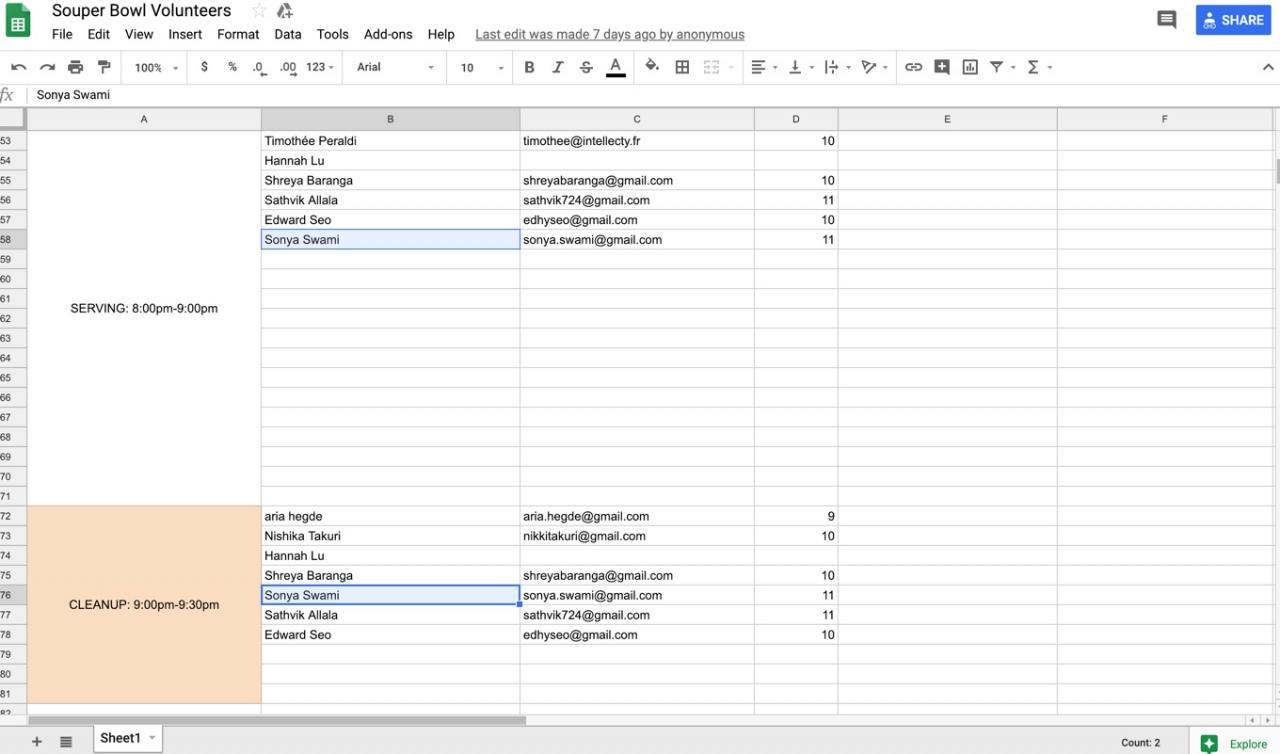1280x754 pixels.
Task: Star the Souper Bowl Volunteers document
Action: click(259, 11)
